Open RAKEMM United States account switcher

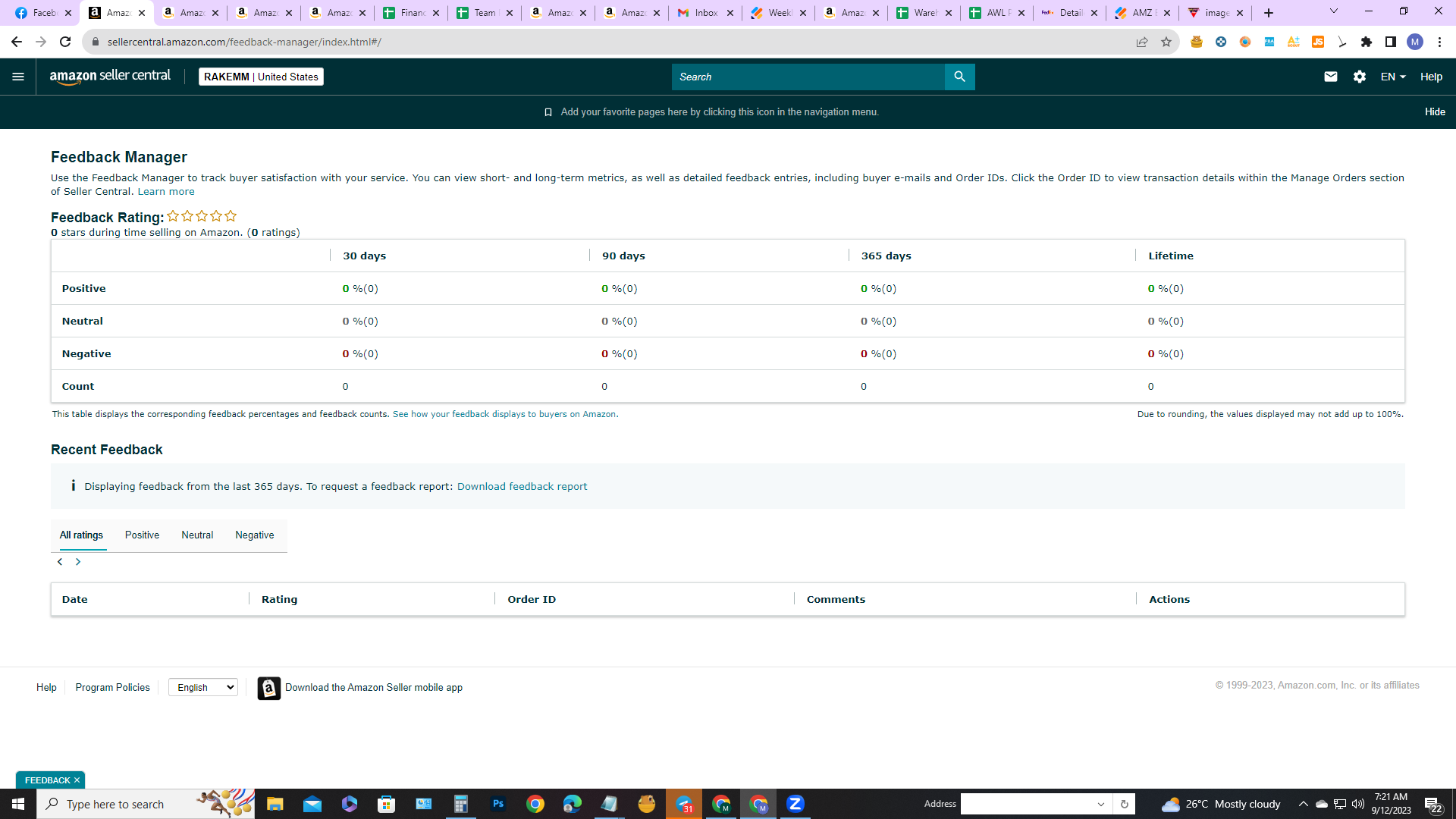[x=261, y=77]
